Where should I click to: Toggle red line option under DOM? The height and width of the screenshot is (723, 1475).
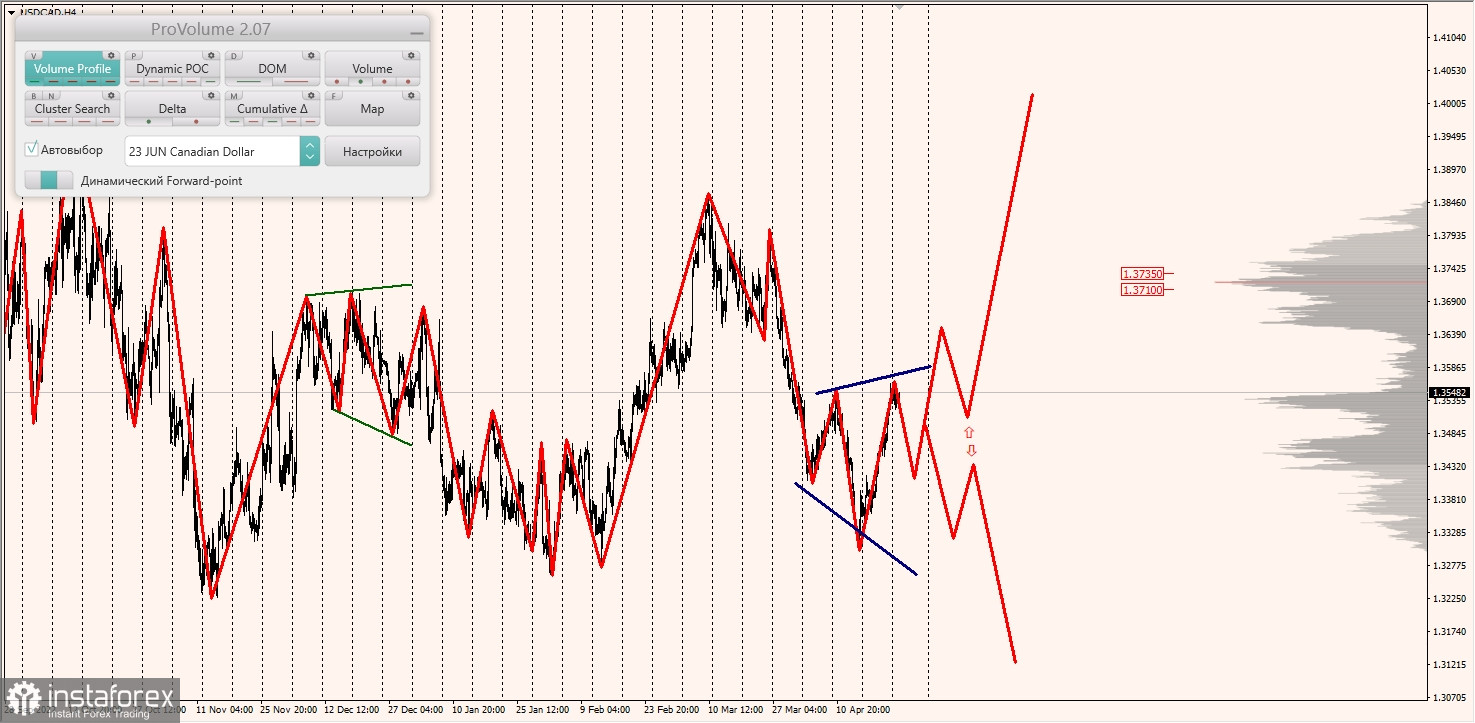tap(296, 82)
